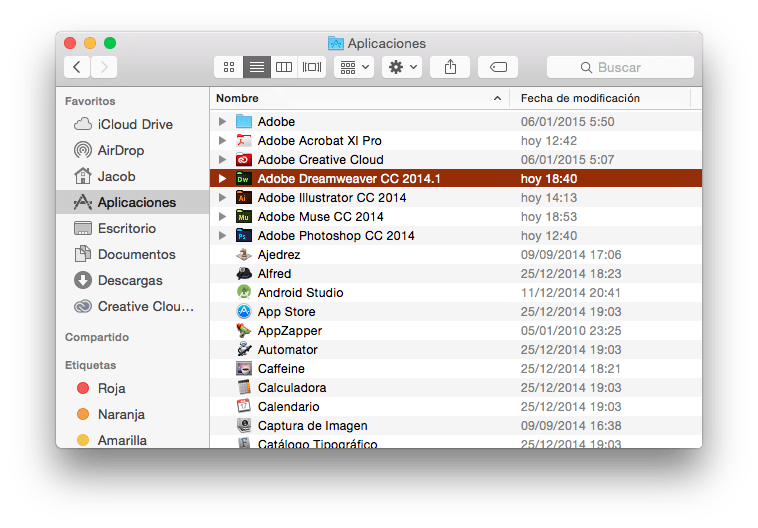758x528 pixels.
Task: Select the Adobe Dreamweaver Dw icon
Action: point(244,178)
